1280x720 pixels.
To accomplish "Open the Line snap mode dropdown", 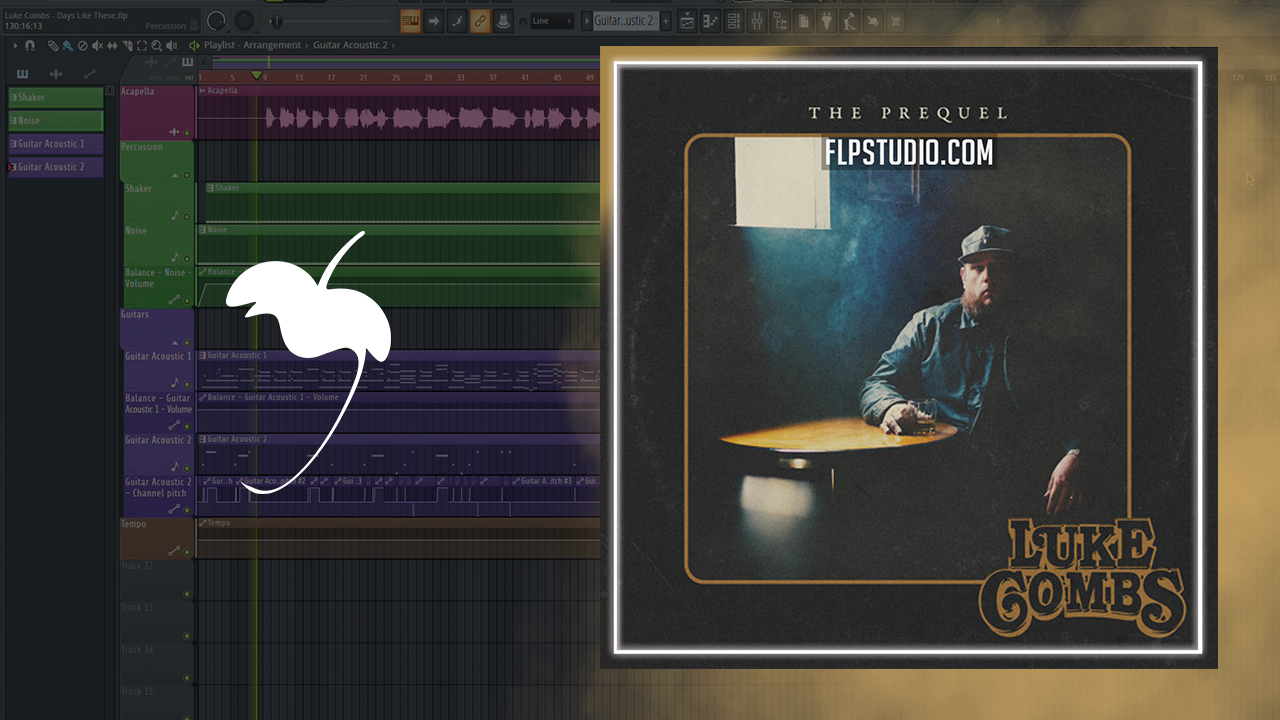I will (551, 21).
